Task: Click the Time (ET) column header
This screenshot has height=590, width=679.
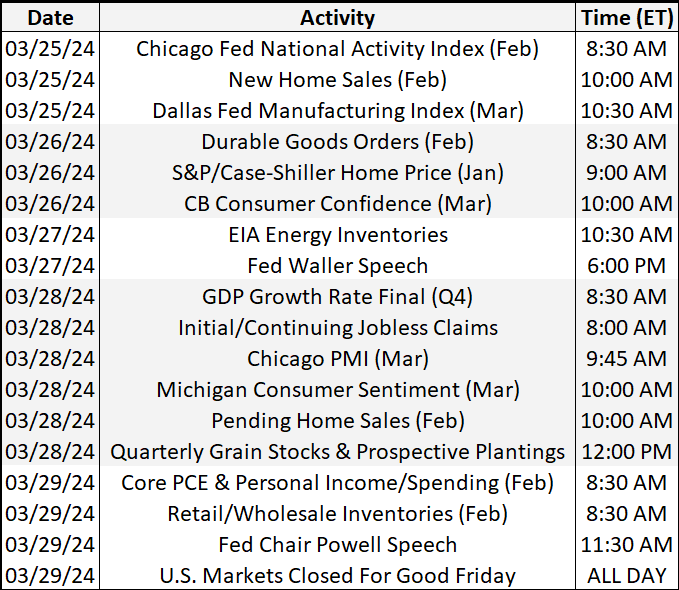Action: (x=627, y=18)
